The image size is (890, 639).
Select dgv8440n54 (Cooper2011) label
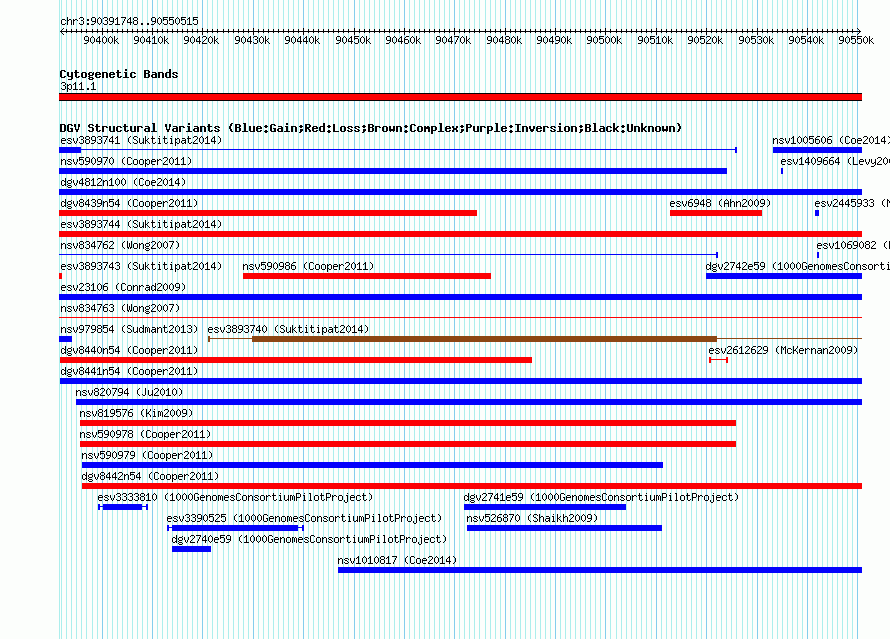(129, 350)
